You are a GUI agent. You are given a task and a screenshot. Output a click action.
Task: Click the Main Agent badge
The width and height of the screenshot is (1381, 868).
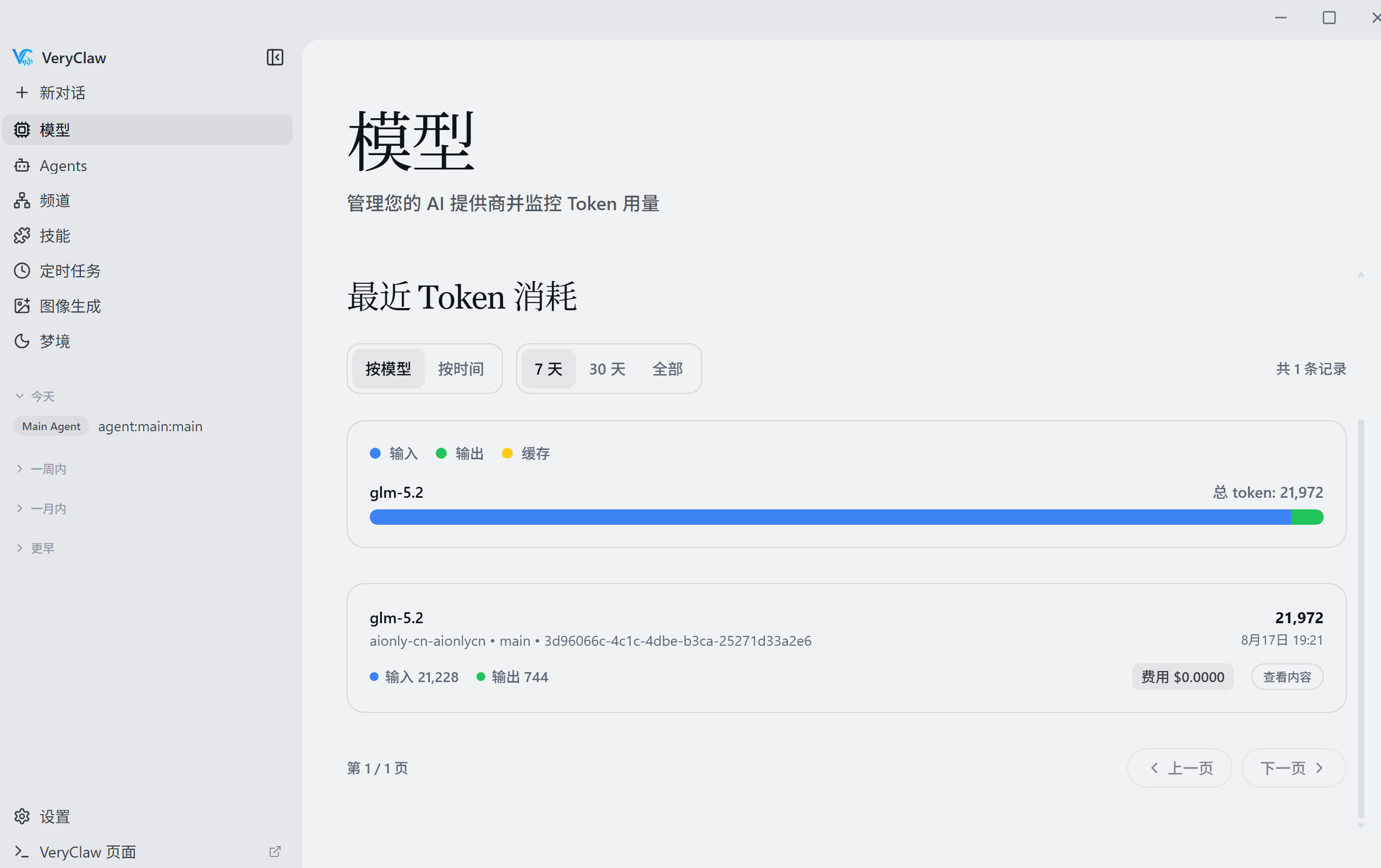(51, 426)
